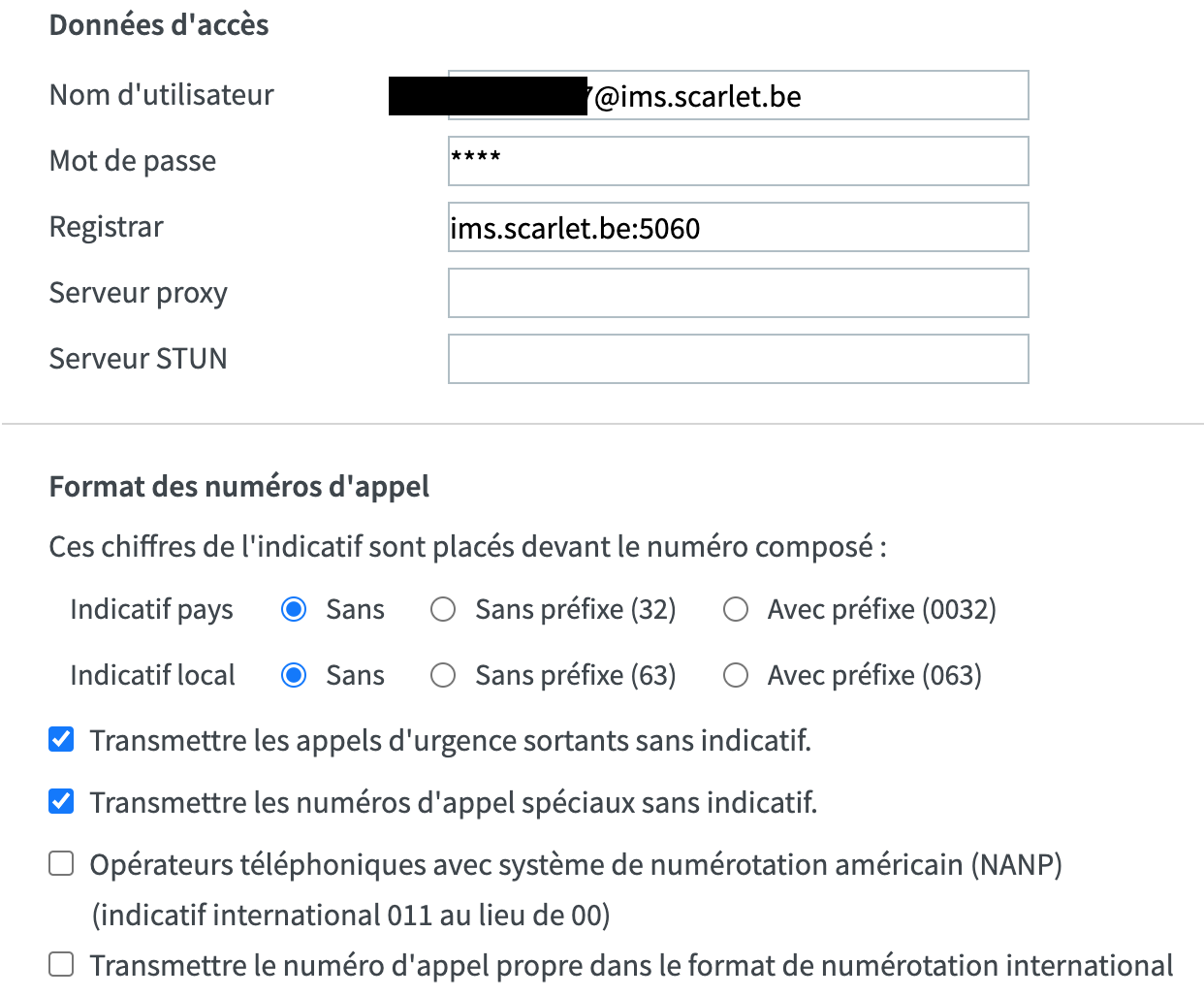Click the Serveur STUN text field

pyautogui.click(x=738, y=359)
